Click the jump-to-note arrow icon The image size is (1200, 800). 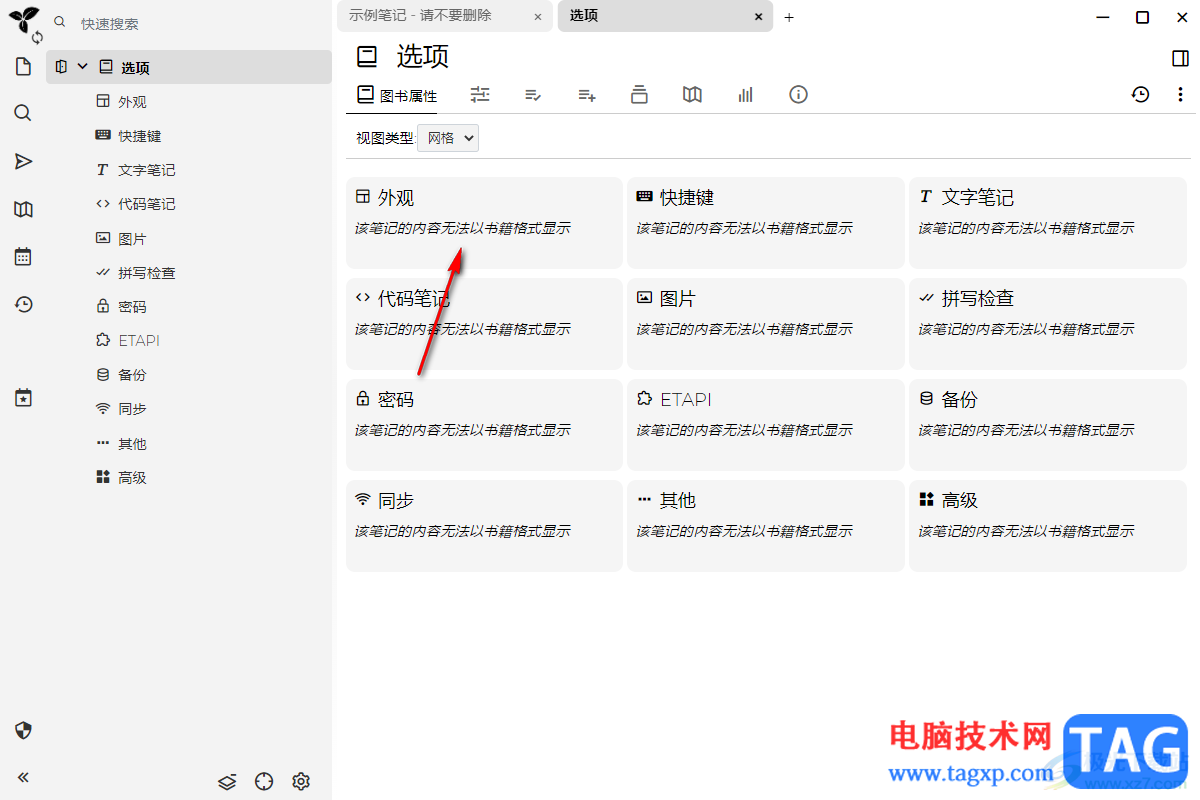tap(23, 161)
